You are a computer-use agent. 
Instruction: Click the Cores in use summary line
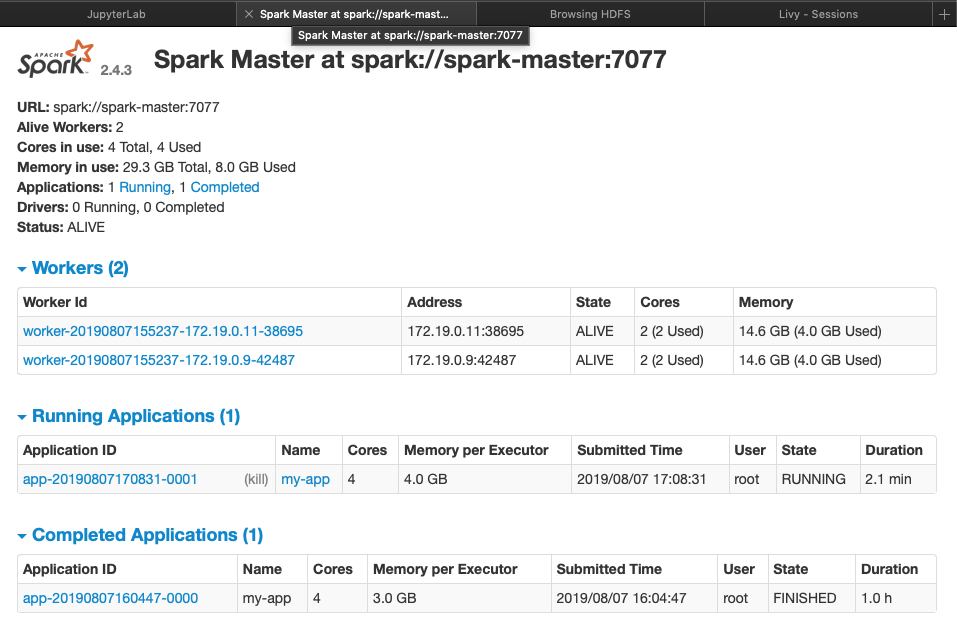[109, 147]
